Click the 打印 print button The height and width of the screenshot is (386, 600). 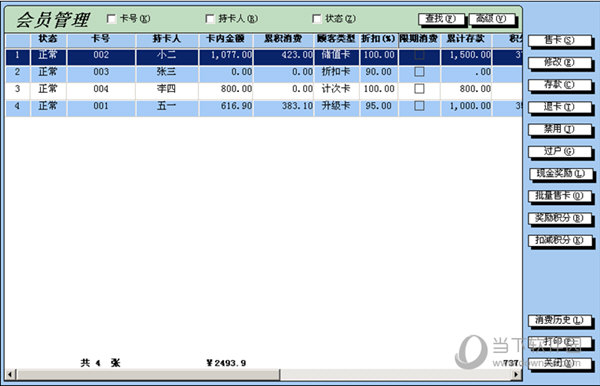(560, 342)
